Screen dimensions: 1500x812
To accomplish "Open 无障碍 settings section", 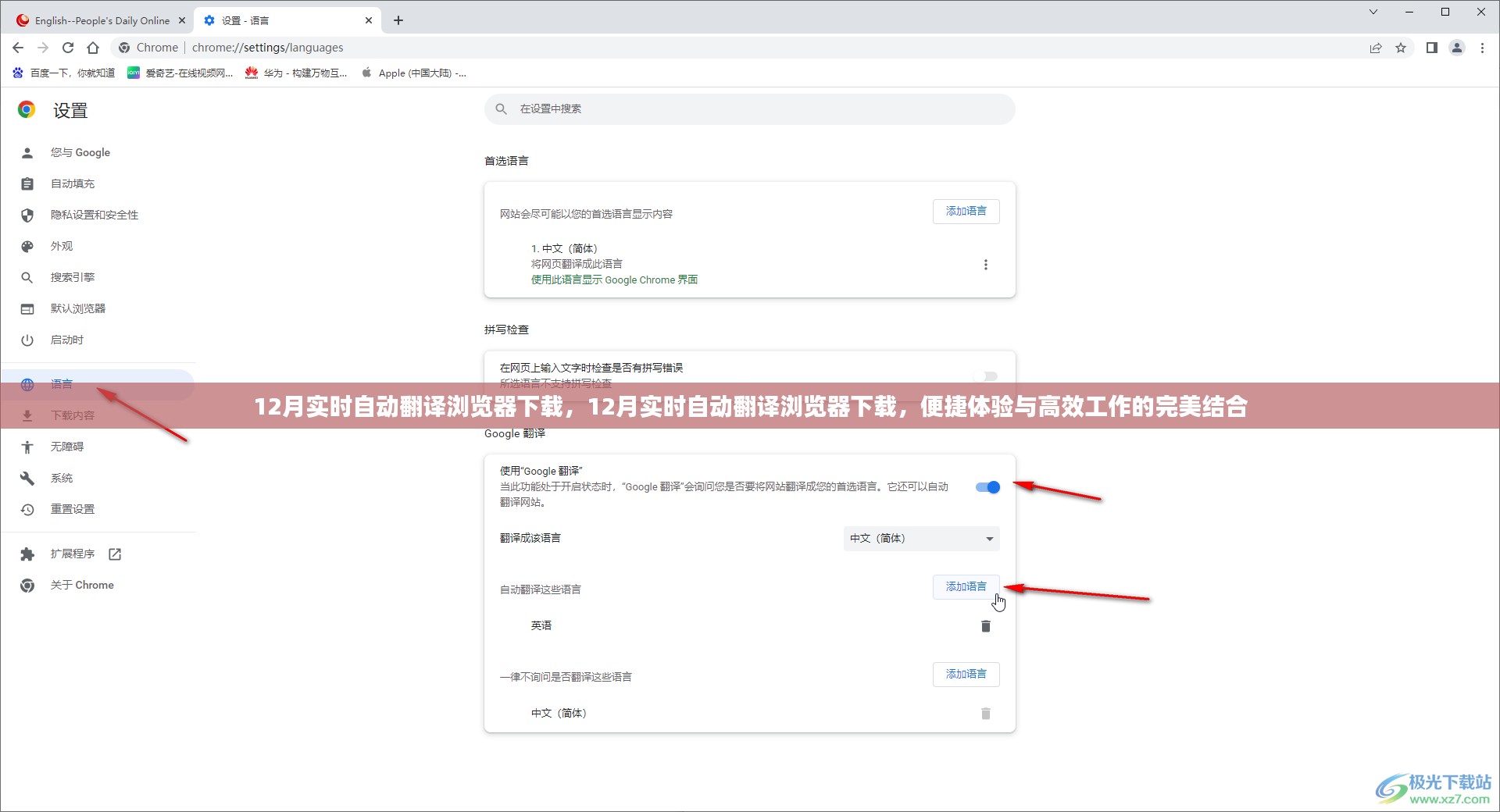I will pos(67,447).
